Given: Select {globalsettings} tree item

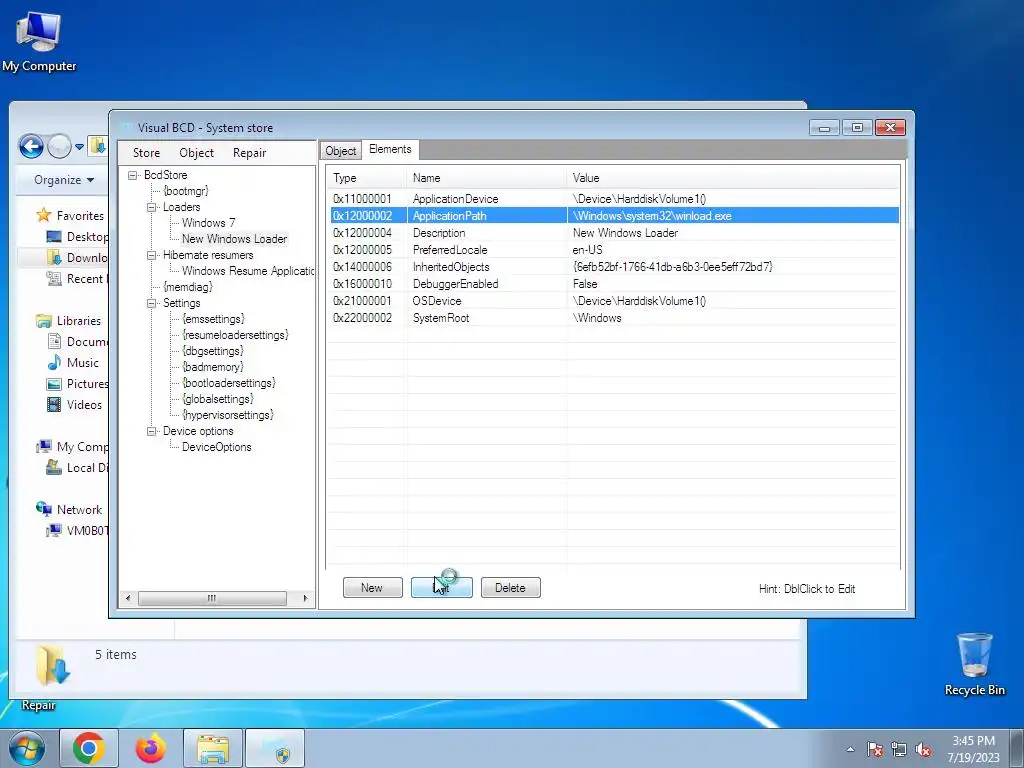Looking at the screenshot, I should coord(217,399).
